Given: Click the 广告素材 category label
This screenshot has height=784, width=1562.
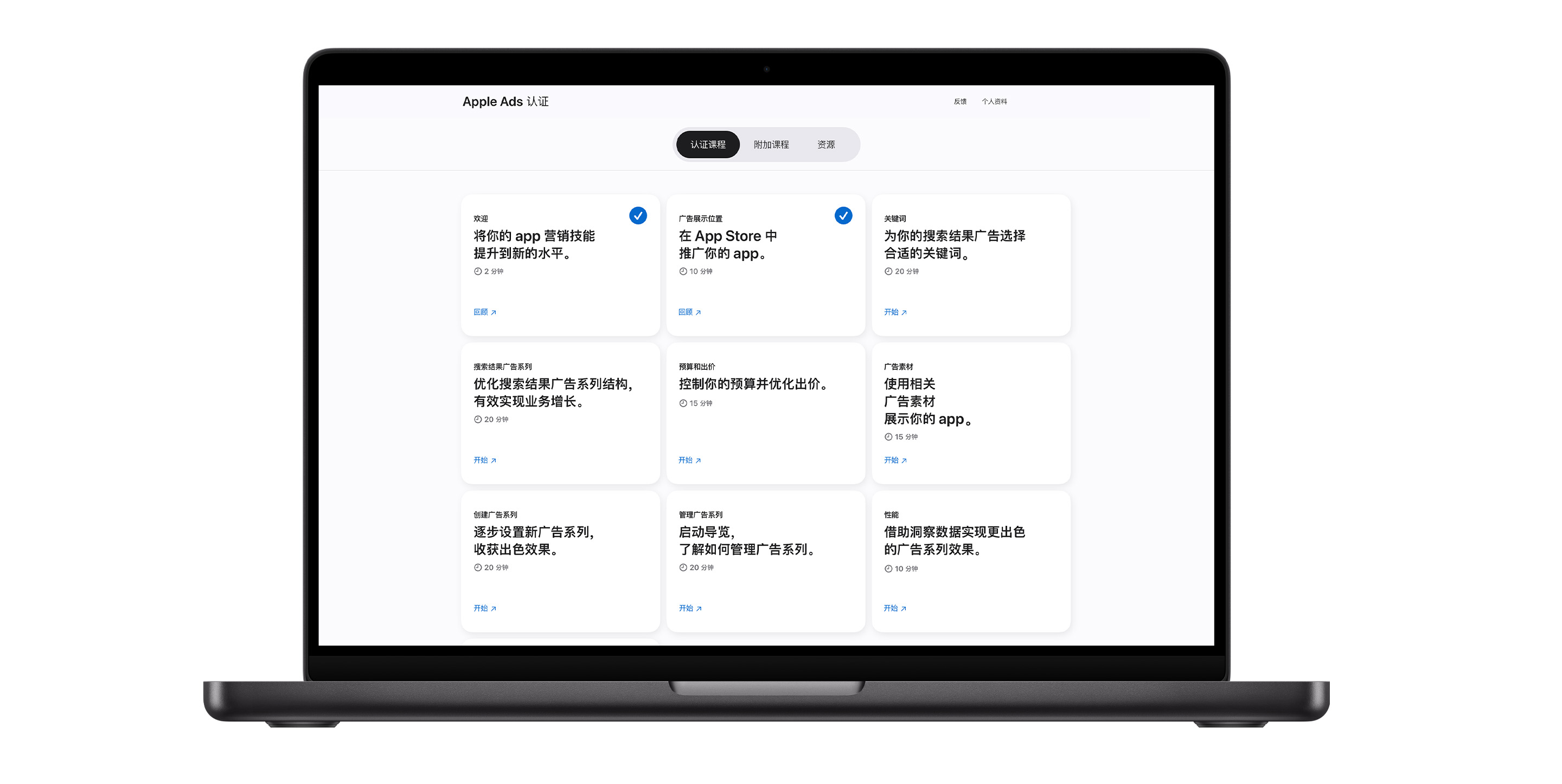Looking at the screenshot, I should tap(898, 366).
